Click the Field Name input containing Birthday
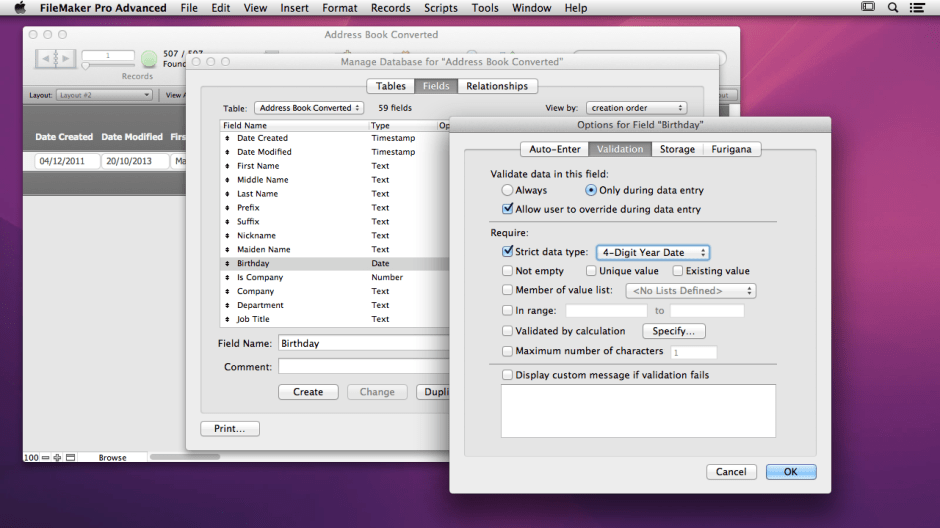This screenshot has height=528, width=940. point(363,343)
